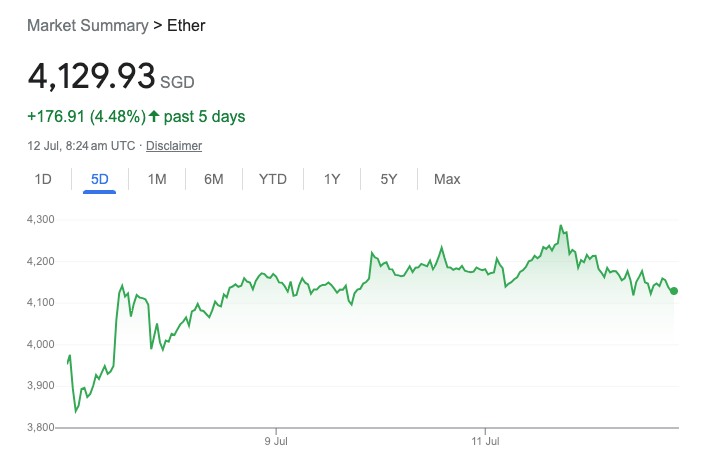
Task: Click the green endpoint dot on the chart
Action: 674,291
